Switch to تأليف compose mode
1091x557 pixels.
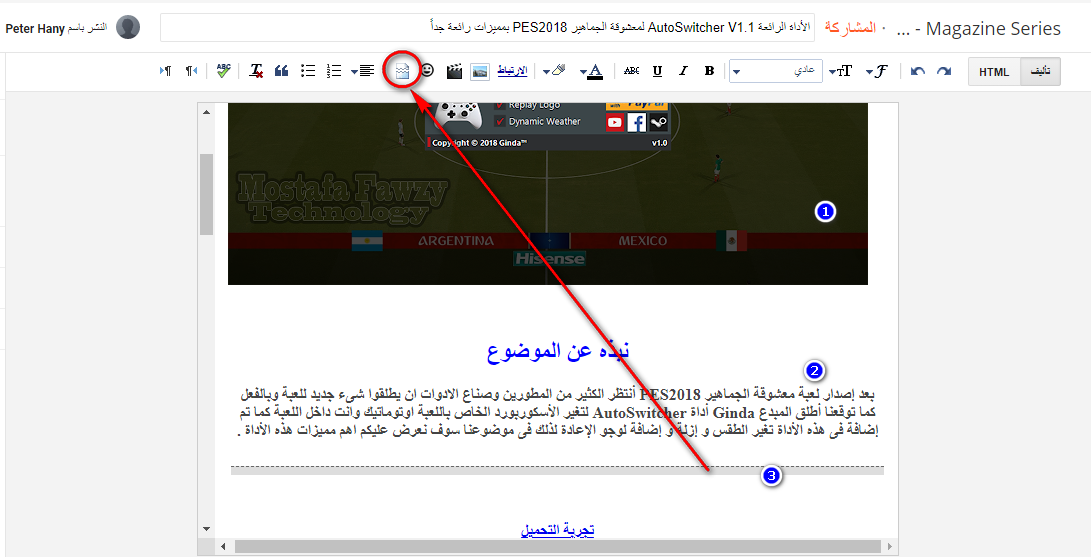tap(1040, 72)
